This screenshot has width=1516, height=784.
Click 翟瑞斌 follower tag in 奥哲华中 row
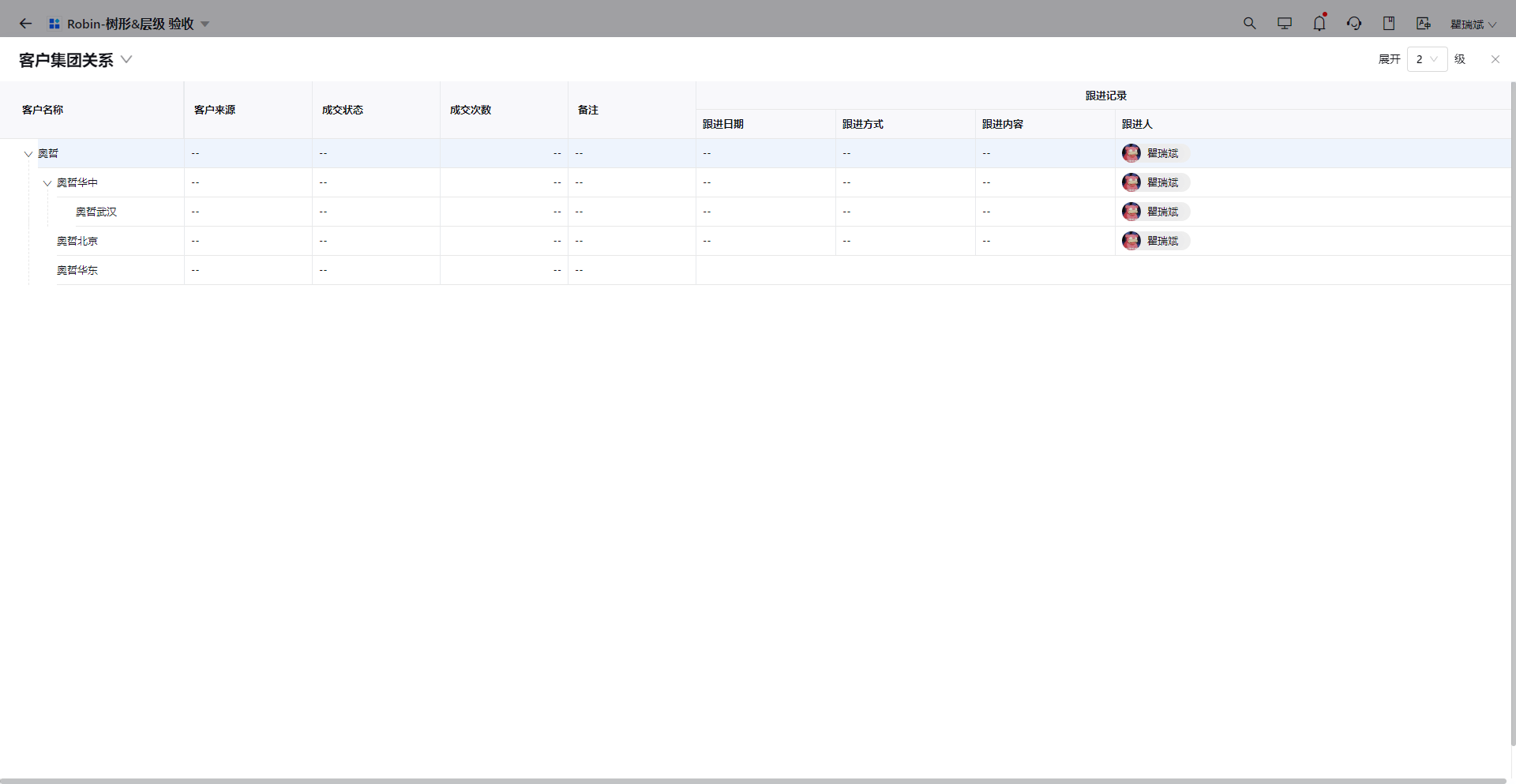[x=1155, y=182]
